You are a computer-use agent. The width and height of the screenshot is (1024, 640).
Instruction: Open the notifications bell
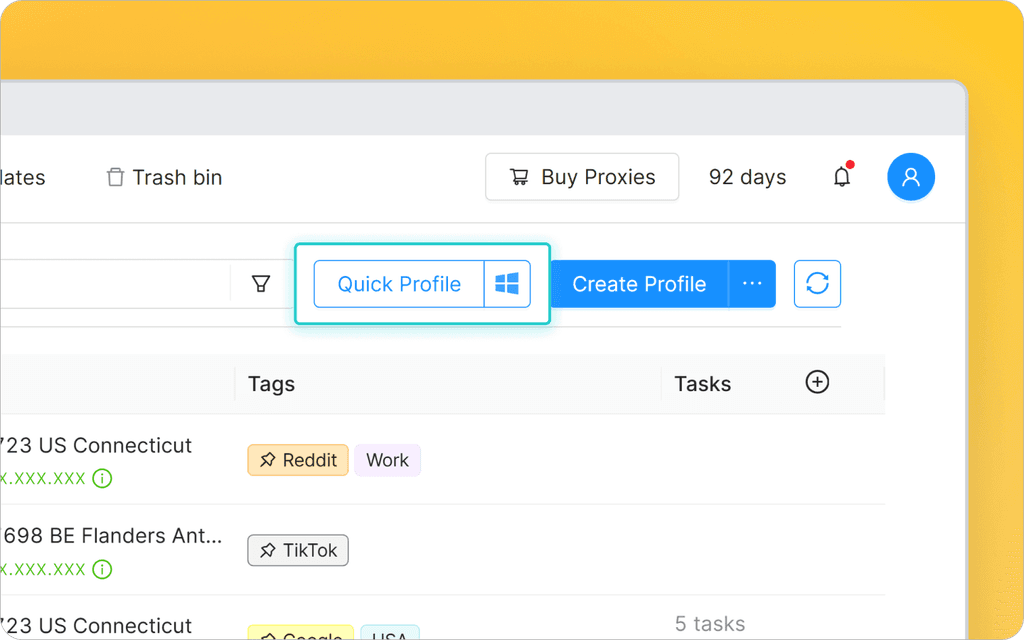[841, 176]
